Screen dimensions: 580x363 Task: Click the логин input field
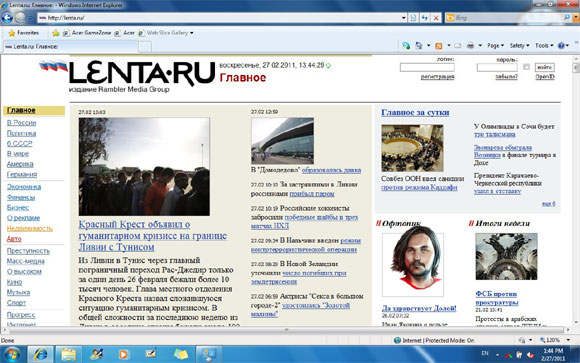427,67
